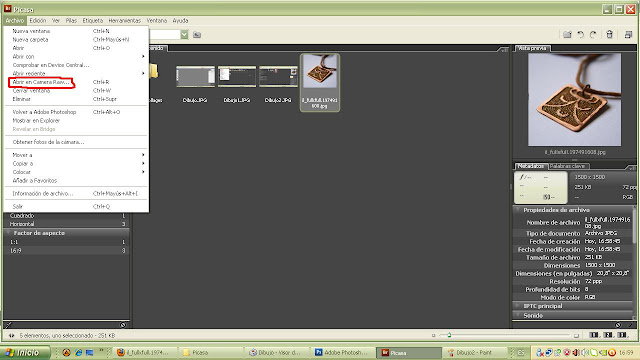Click the create new folder icon
This screenshot has height=360, width=640.
point(567,35)
